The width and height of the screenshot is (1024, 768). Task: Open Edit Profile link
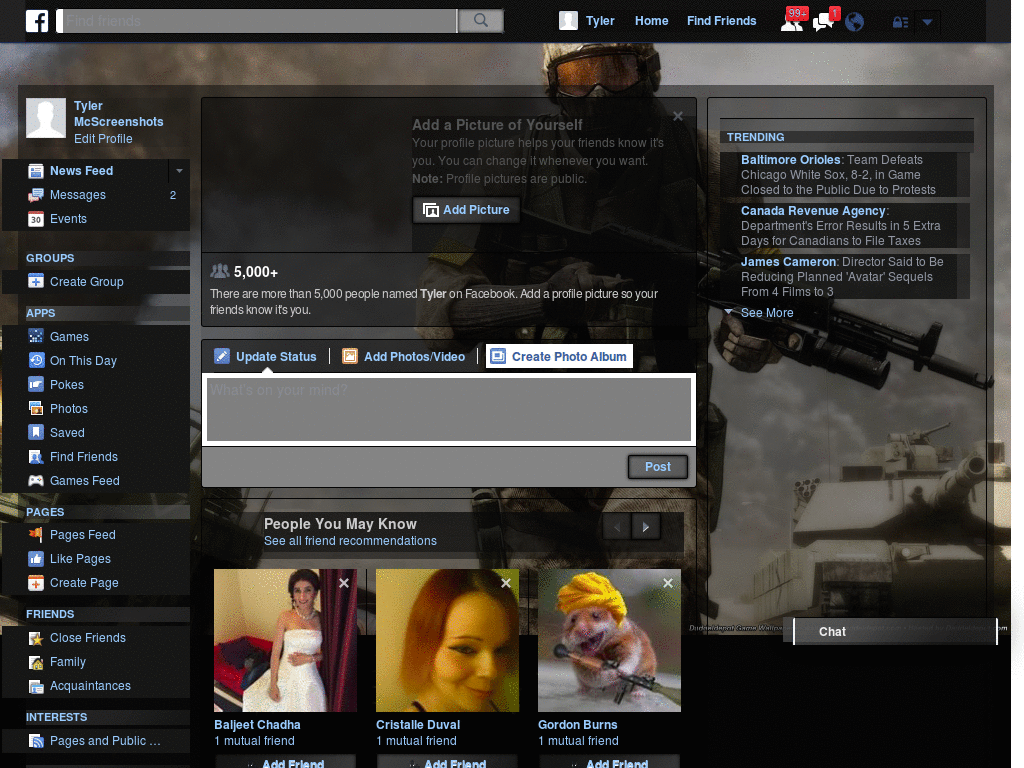tap(103, 138)
